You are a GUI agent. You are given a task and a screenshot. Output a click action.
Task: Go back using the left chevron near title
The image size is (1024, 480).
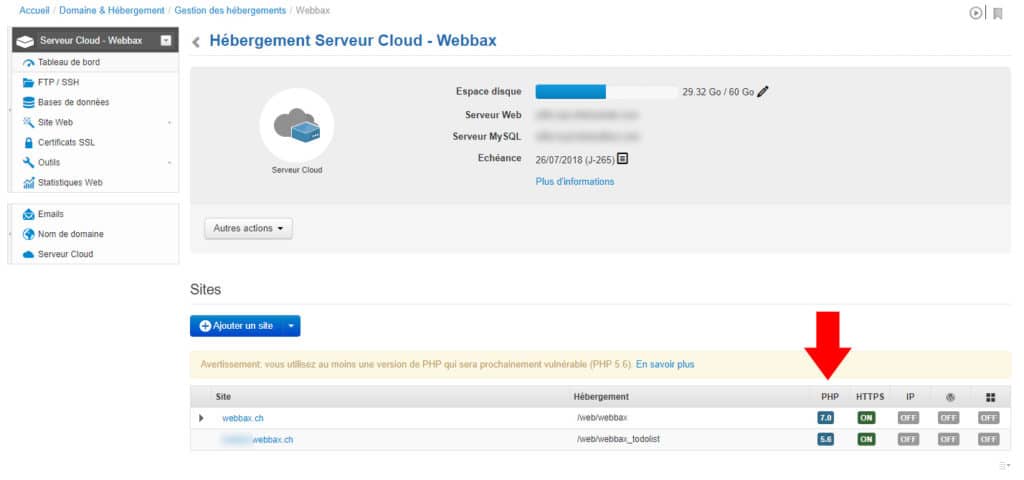tap(196, 42)
